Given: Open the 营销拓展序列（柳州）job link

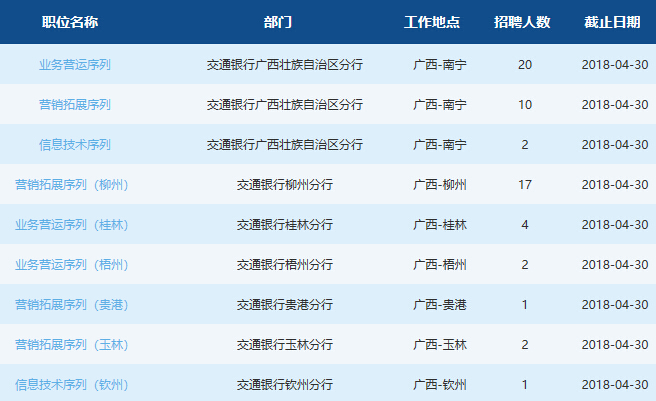Looking at the screenshot, I should pos(72,185).
